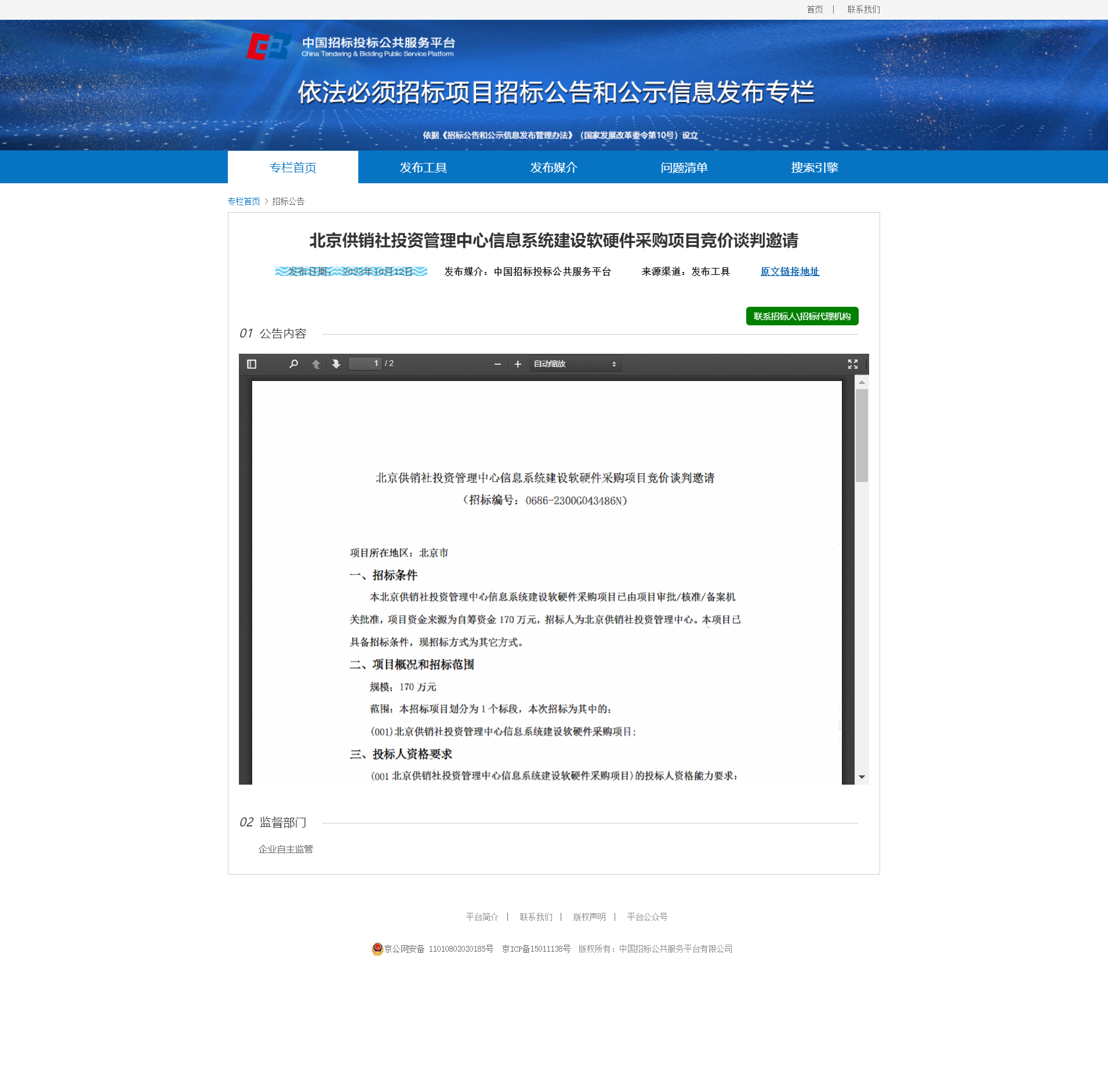The height and width of the screenshot is (1092, 1108).
Task: Open the 问题清单 navigation tab
Action: (684, 168)
